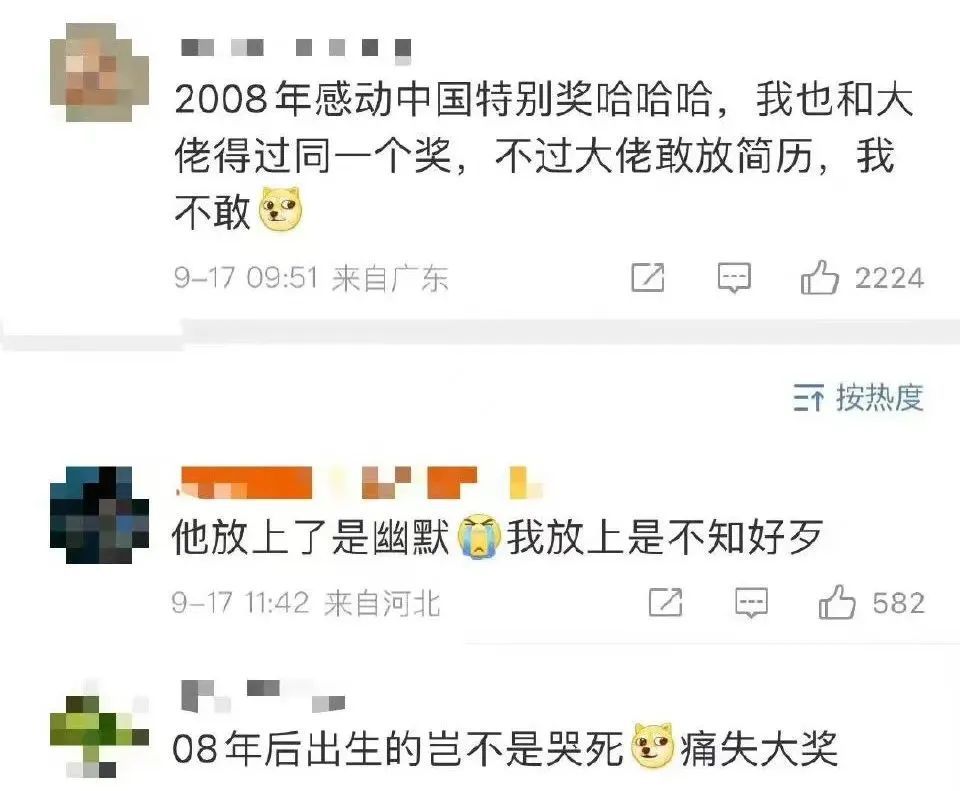Like the comment with 2224 likes
The height and width of the screenshot is (791, 960).
[819, 277]
